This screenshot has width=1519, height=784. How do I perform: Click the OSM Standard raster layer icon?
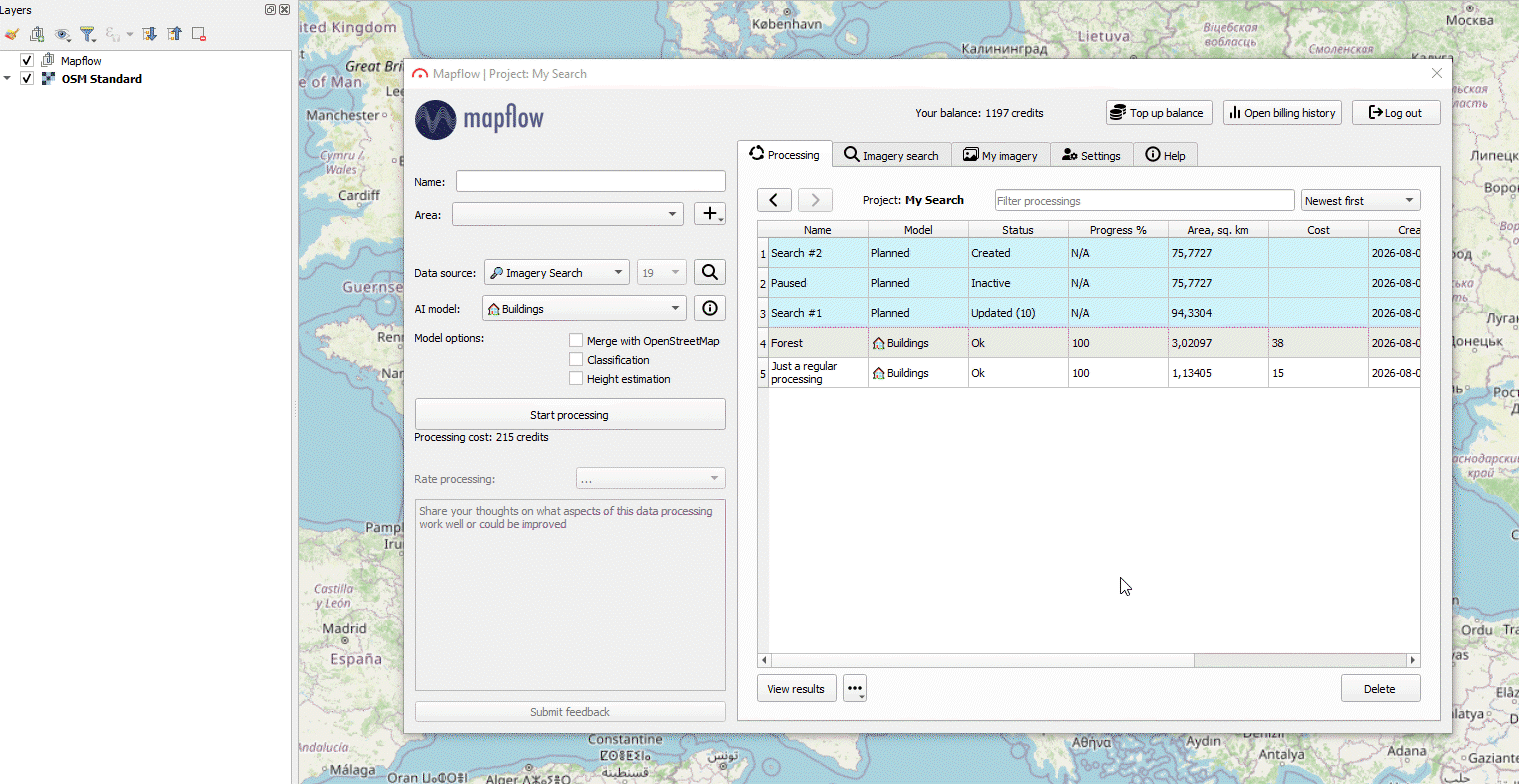click(x=48, y=79)
